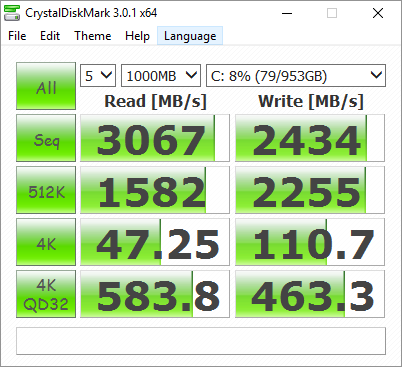Click the 4K QD32 write result 463.3
This screenshot has width=402, height=367.
(310, 294)
